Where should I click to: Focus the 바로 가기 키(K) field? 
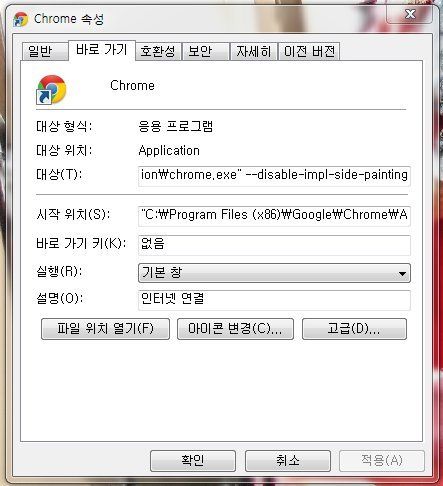274,244
